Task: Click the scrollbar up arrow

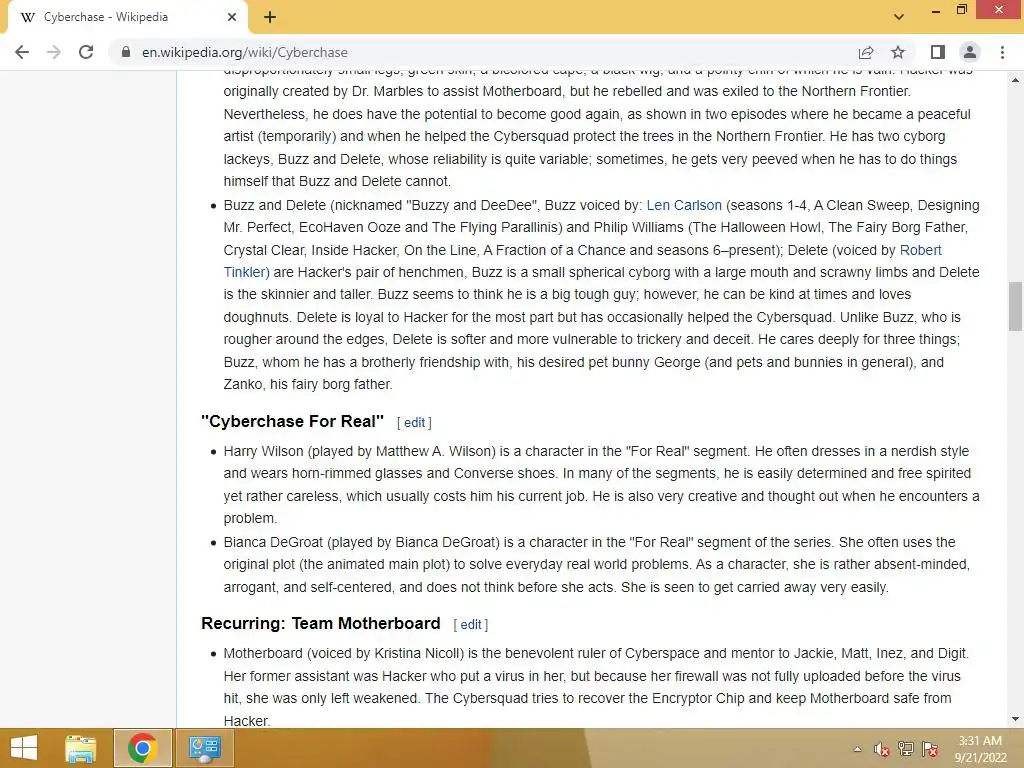Action: [x=1015, y=80]
